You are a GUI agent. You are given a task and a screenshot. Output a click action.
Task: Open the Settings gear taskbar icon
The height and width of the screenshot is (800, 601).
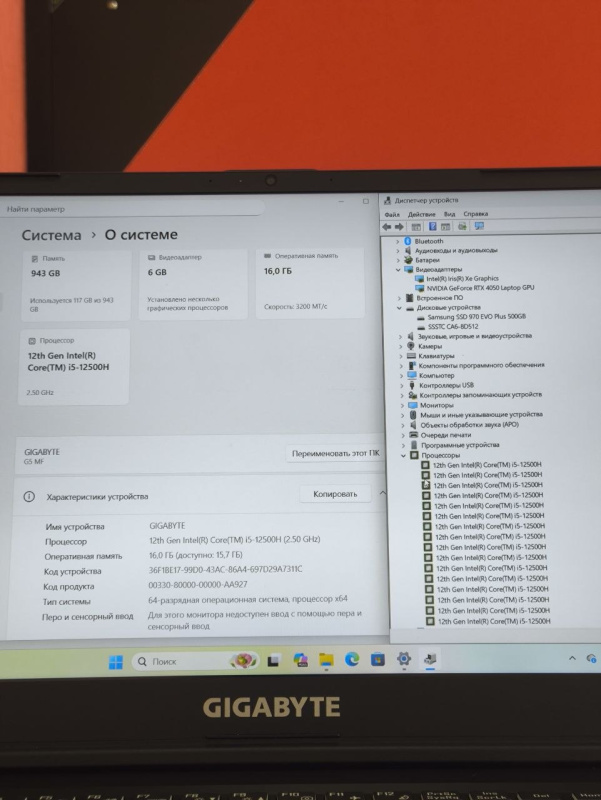404,659
